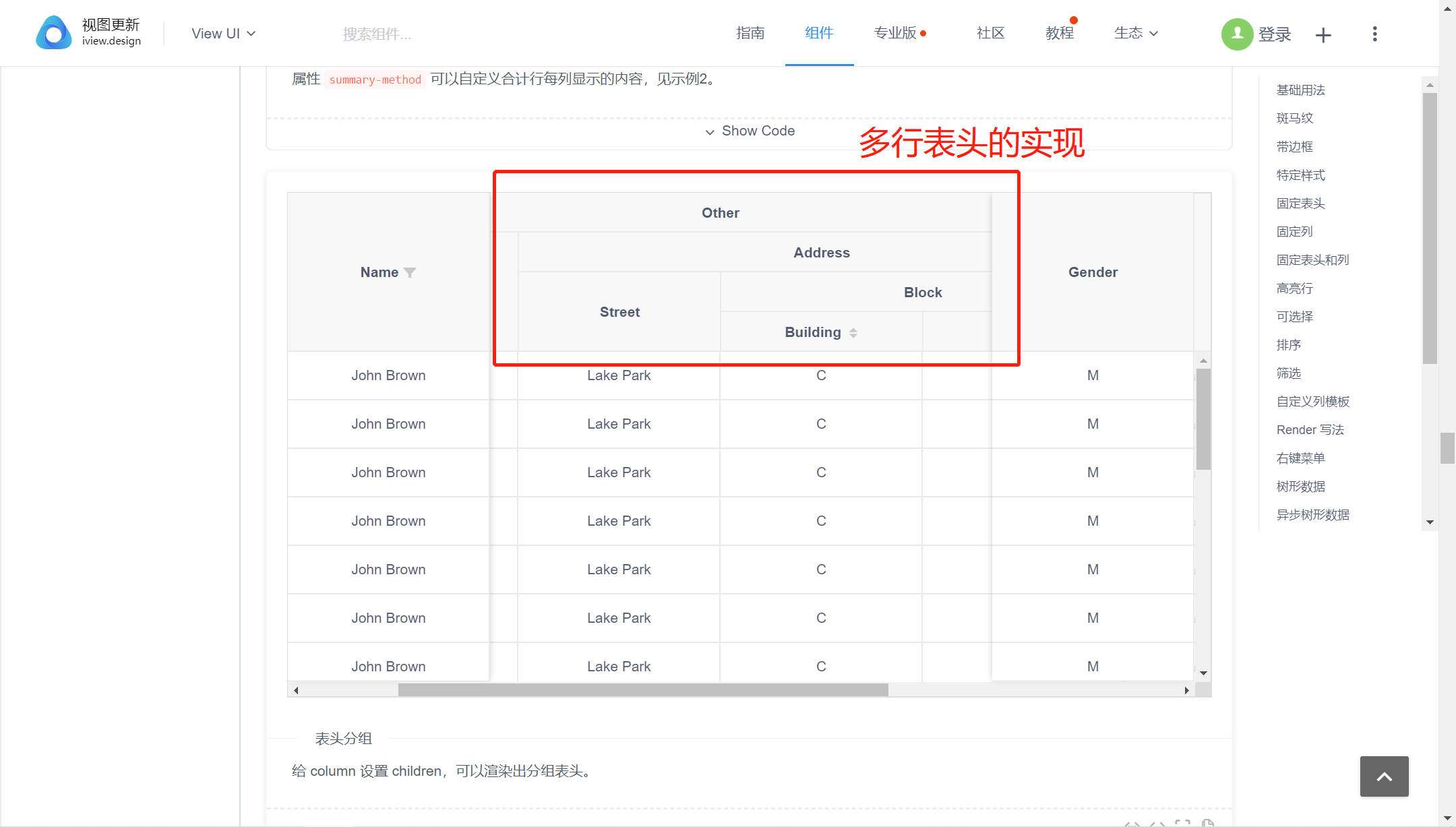
Task: Click the green user avatar icon
Action: point(1237,34)
